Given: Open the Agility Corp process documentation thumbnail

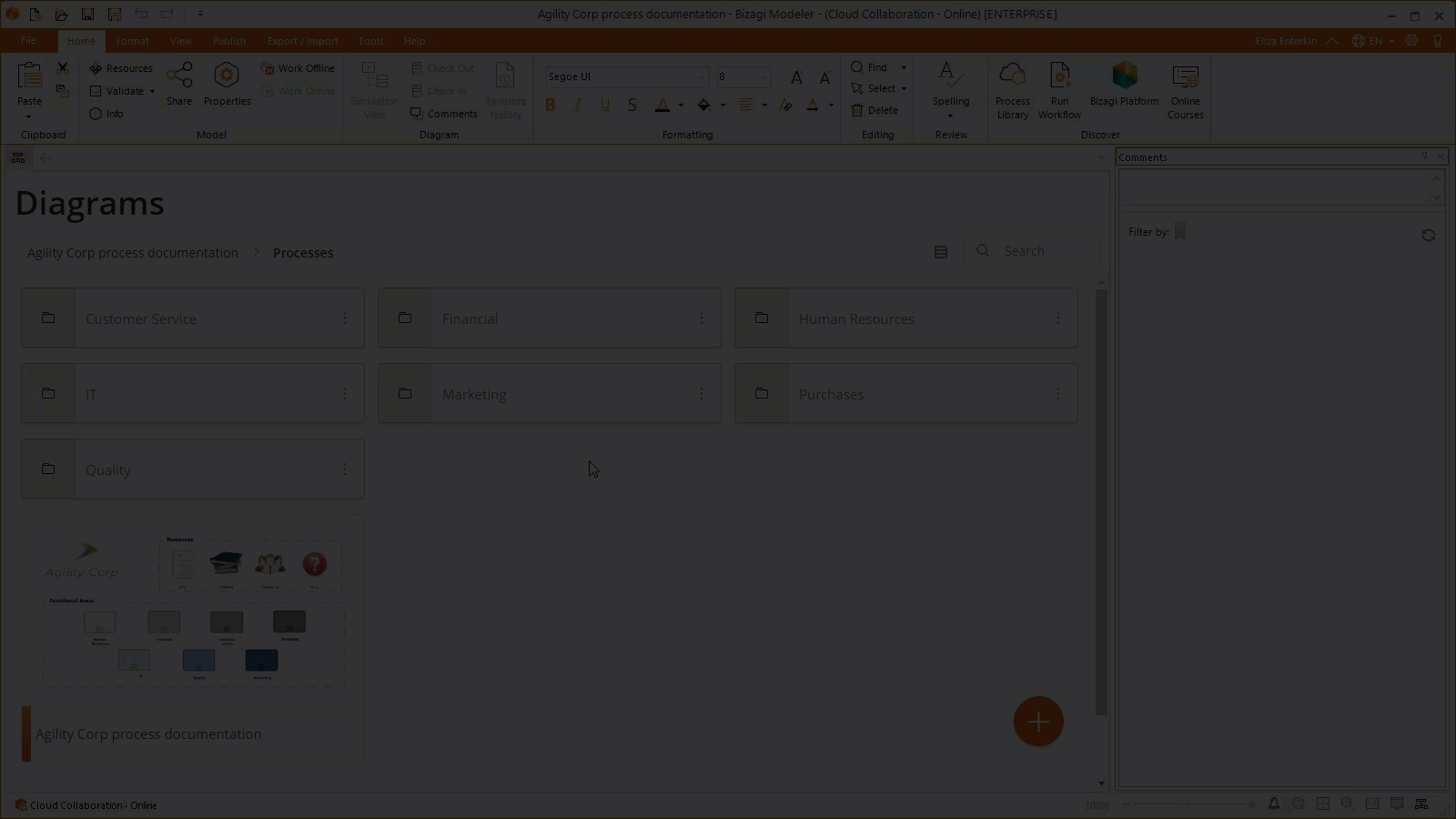Looking at the screenshot, I should point(193,637).
